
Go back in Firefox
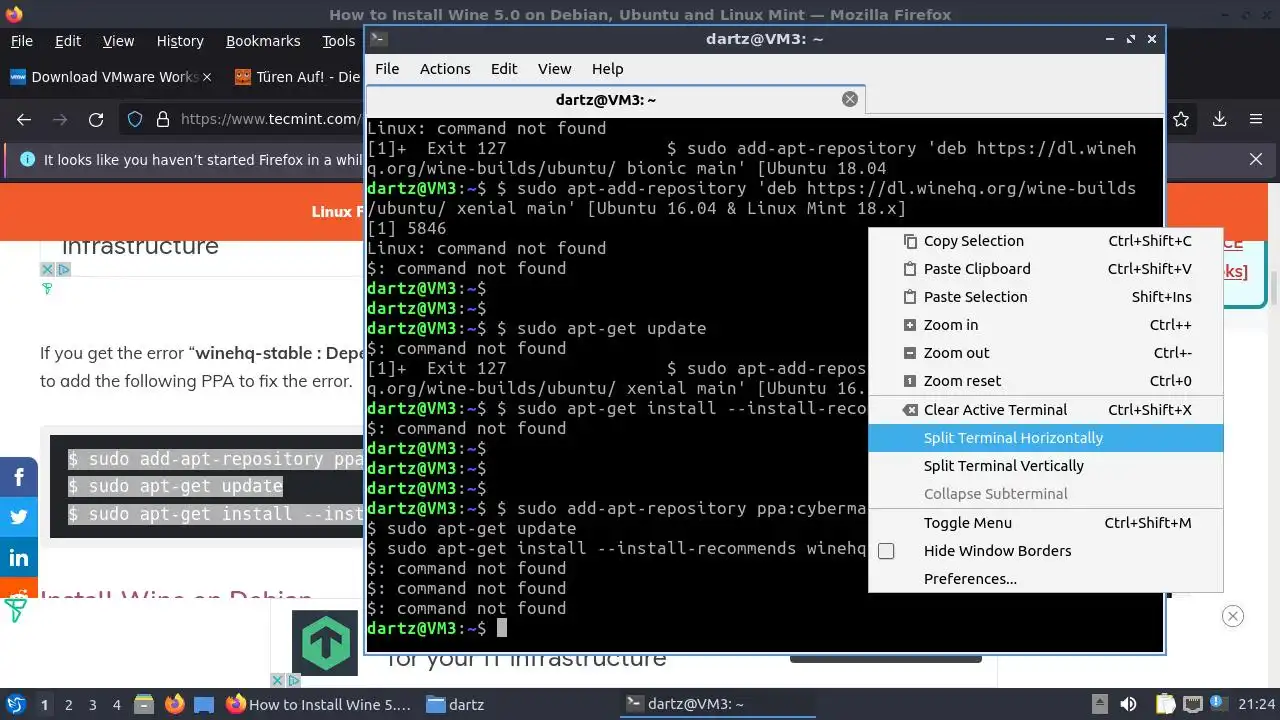tap(24, 120)
